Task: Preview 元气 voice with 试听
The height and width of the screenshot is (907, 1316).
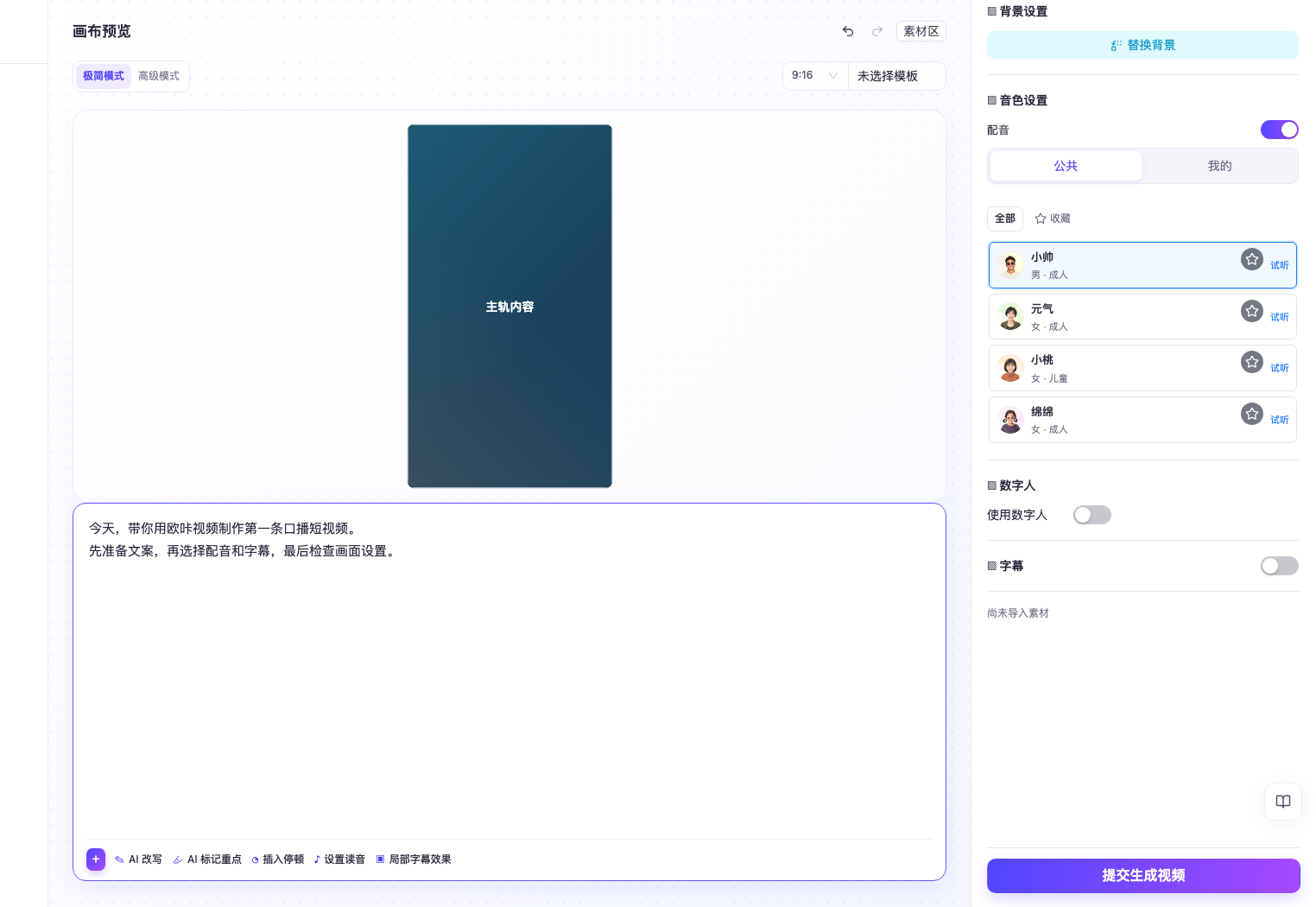Action: 1280,317
